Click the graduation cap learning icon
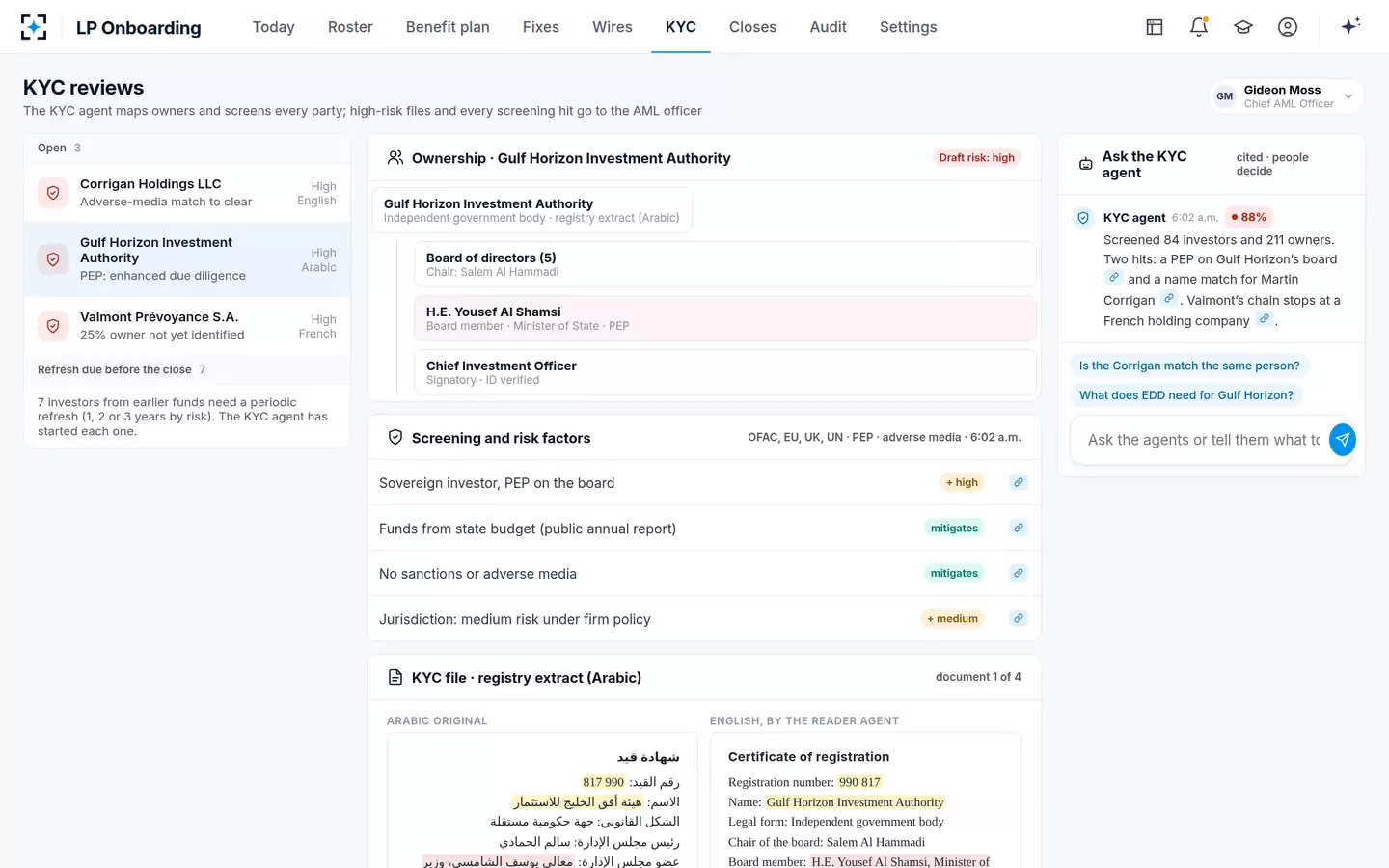 tap(1243, 27)
